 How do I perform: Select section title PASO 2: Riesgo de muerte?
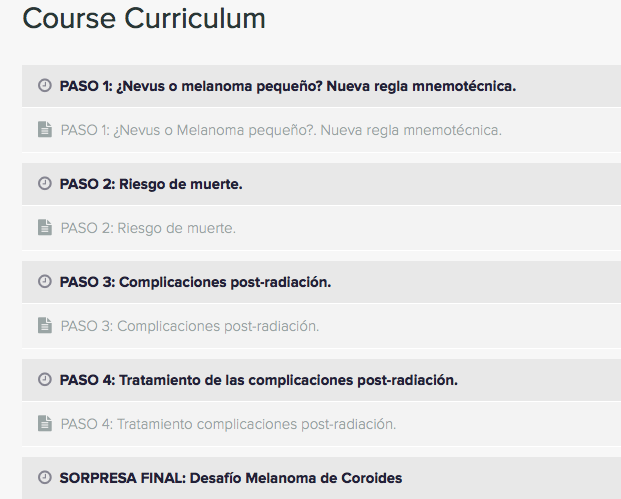point(151,184)
